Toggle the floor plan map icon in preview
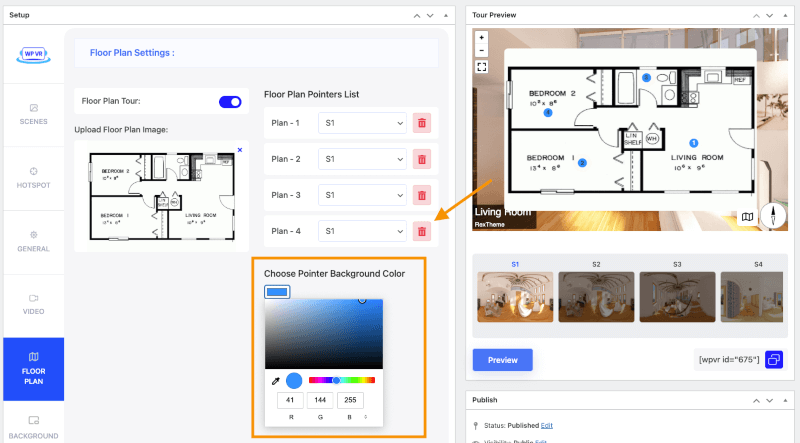 (x=747, y=217)
